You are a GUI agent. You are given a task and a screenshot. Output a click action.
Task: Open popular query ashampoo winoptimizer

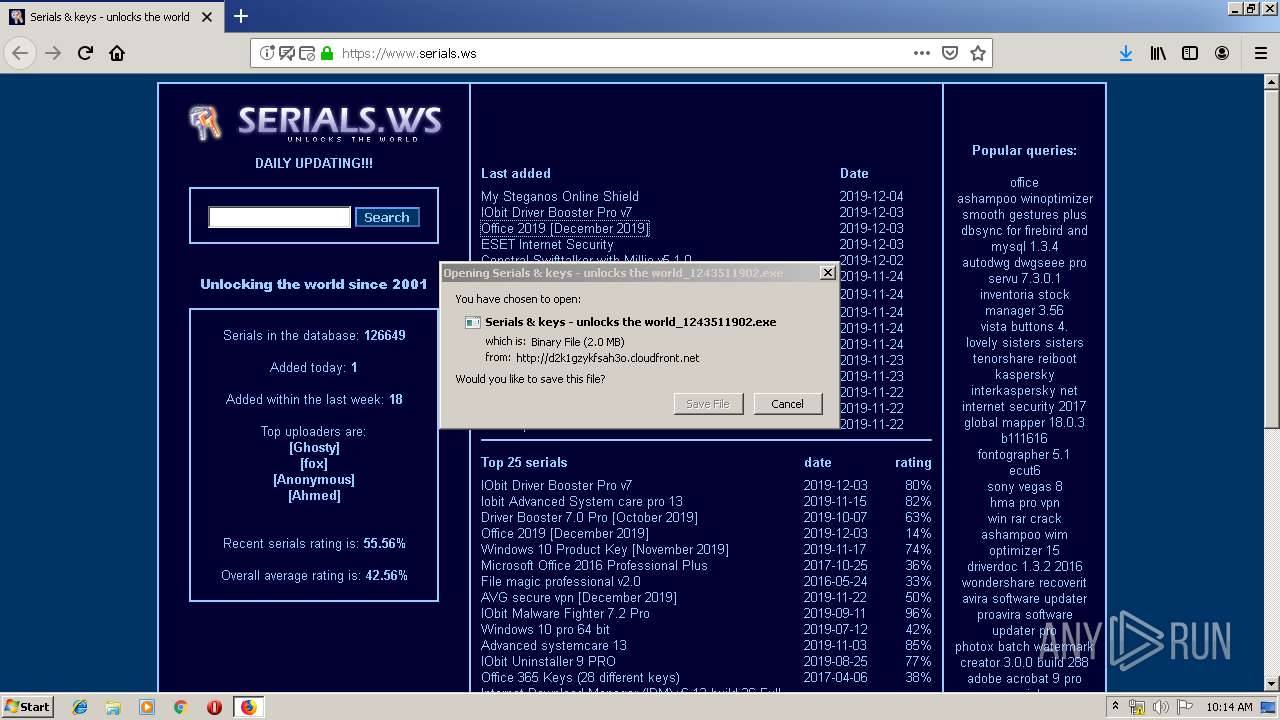click(1024, 198)
